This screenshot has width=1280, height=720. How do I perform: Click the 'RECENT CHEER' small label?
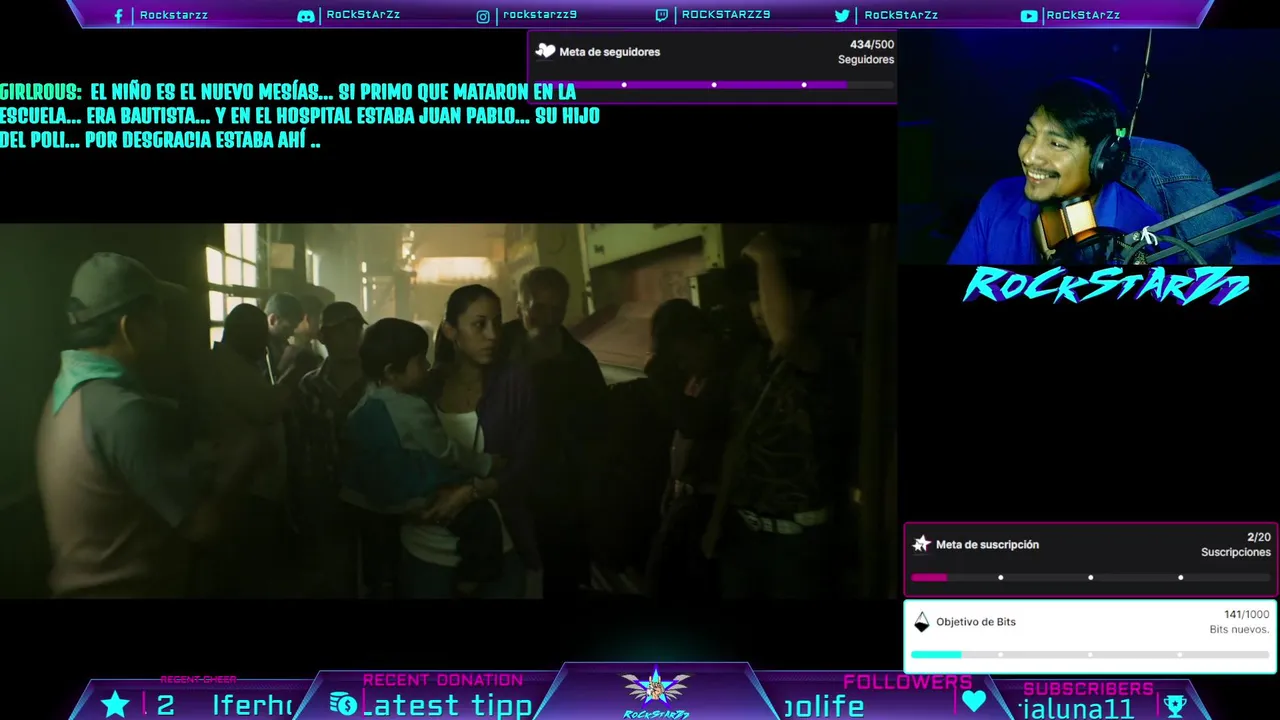click(x=198, y=680)
